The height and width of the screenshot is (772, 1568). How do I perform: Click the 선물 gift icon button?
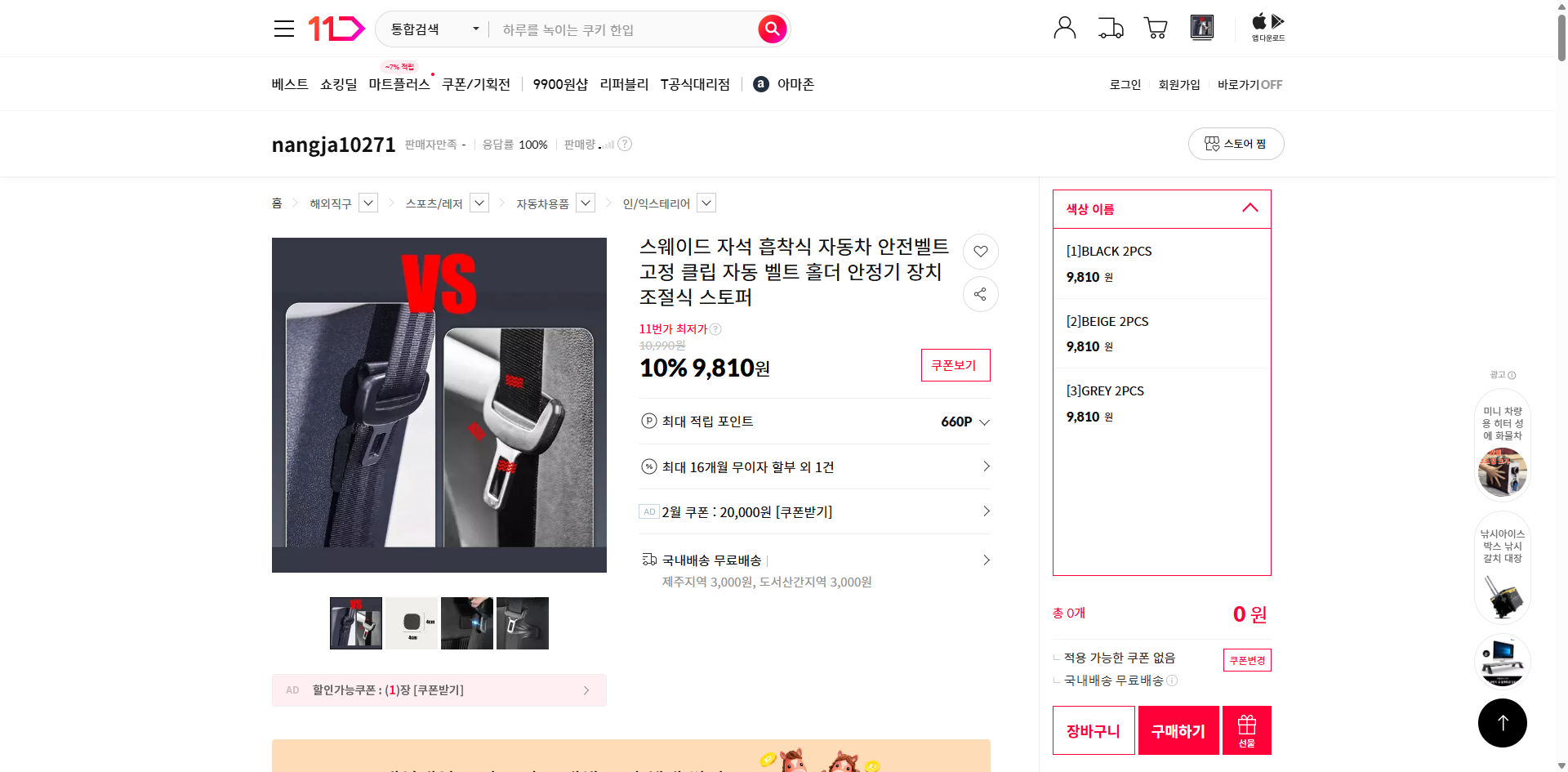pos(1245,730)
